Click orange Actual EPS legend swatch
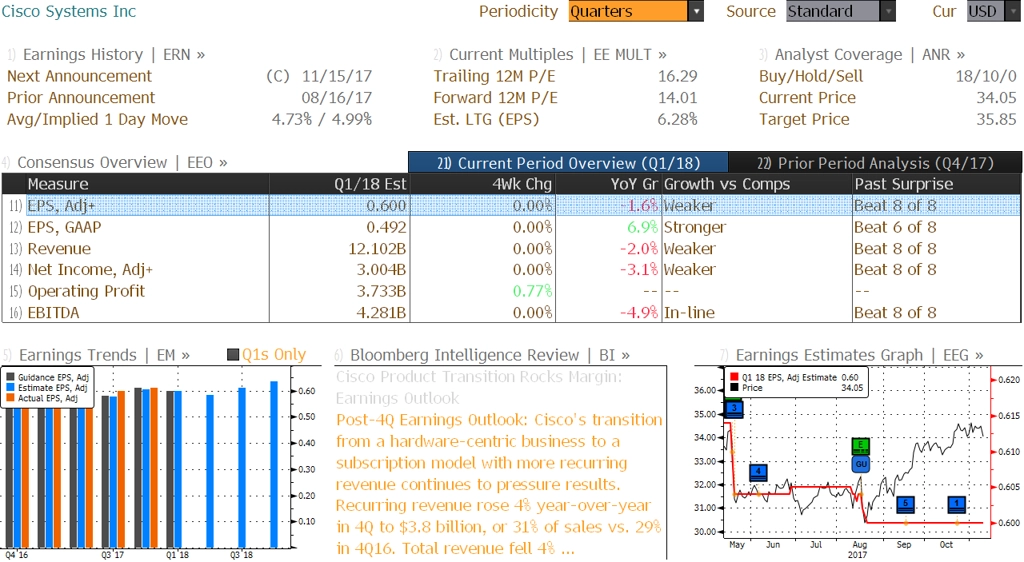 coord(10,398)
